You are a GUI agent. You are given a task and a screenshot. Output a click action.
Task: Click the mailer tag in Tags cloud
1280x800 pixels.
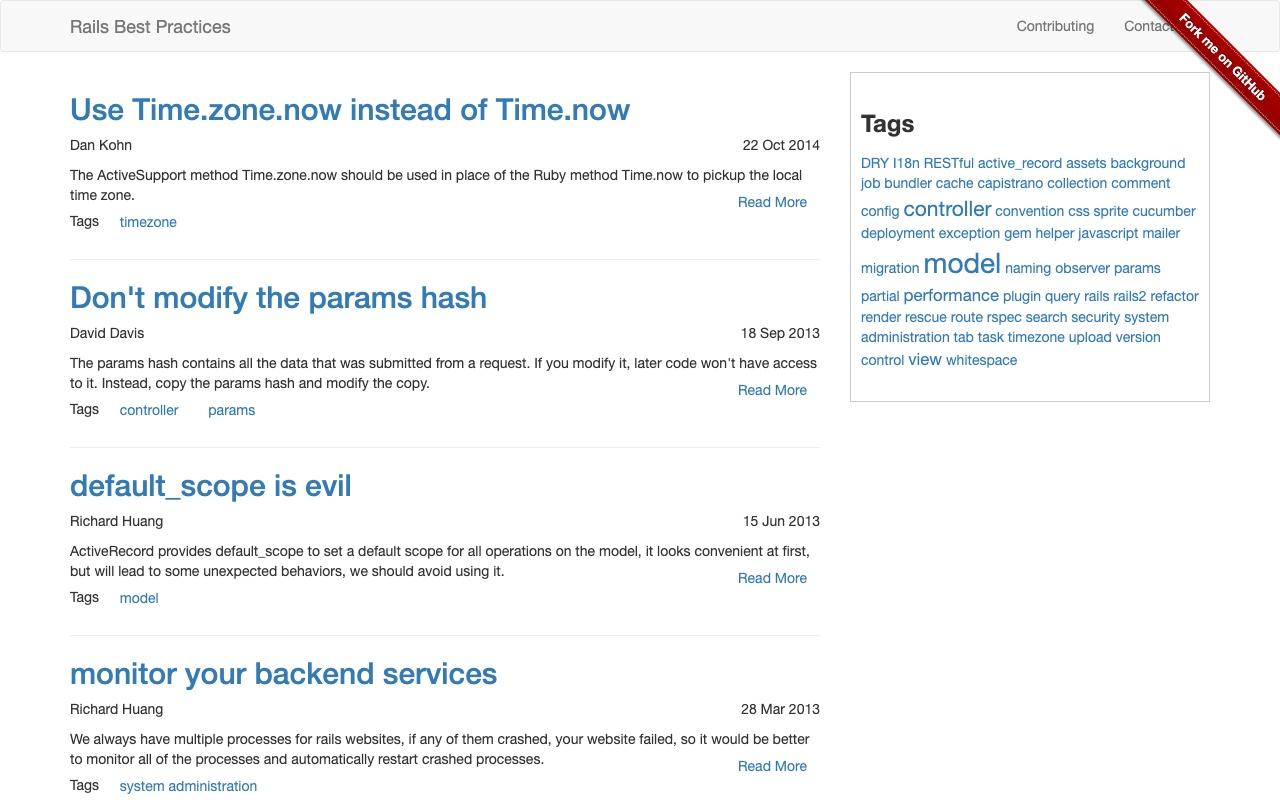click(x=1161, y=233)
